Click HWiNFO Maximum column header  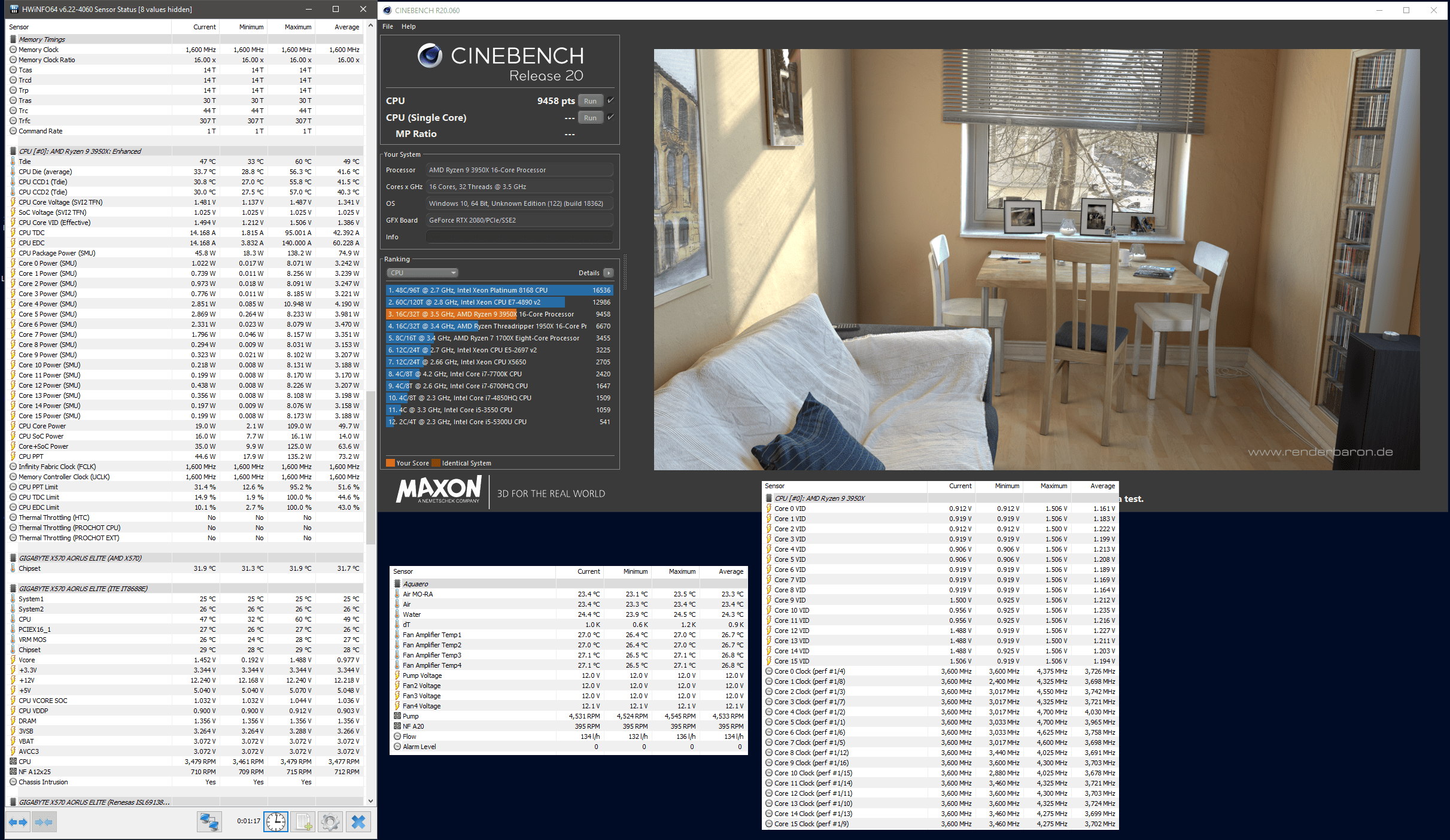click(291, 27)
